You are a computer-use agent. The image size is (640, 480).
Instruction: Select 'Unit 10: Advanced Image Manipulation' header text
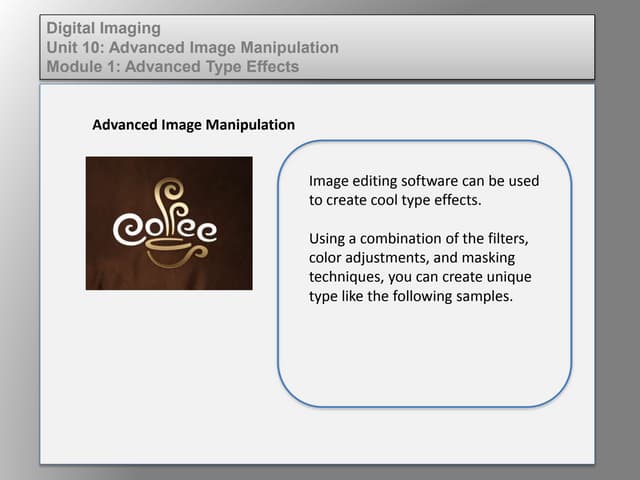pos(192,48)
